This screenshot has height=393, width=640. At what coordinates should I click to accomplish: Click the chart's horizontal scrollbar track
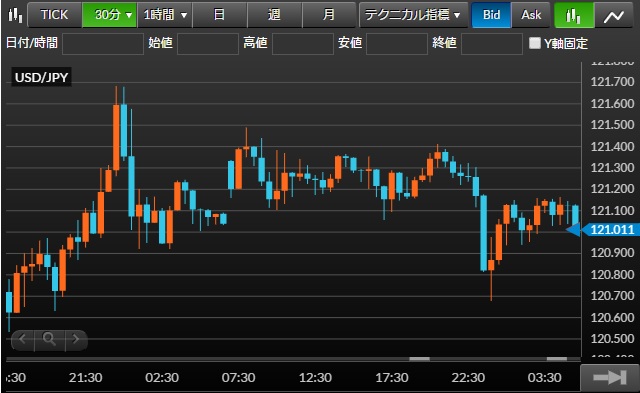coord(293,359)
